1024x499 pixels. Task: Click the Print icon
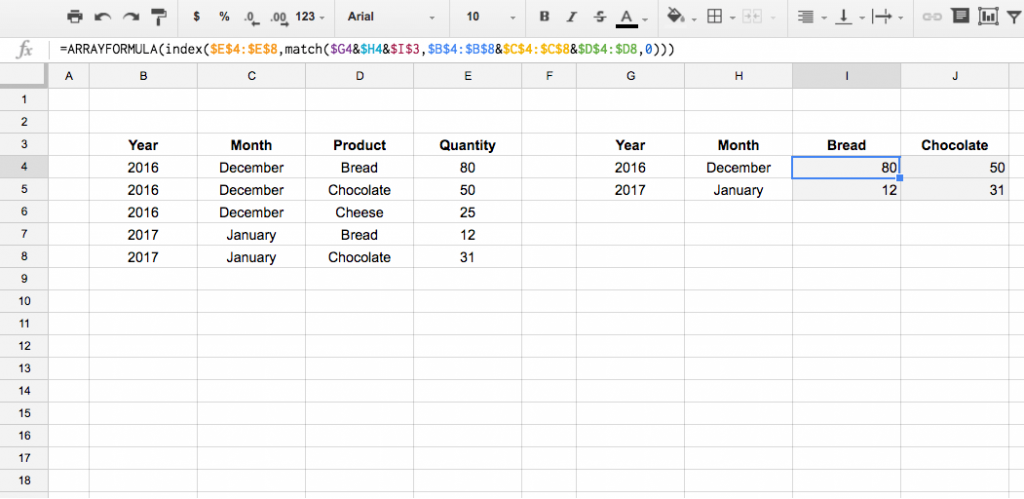75,17
